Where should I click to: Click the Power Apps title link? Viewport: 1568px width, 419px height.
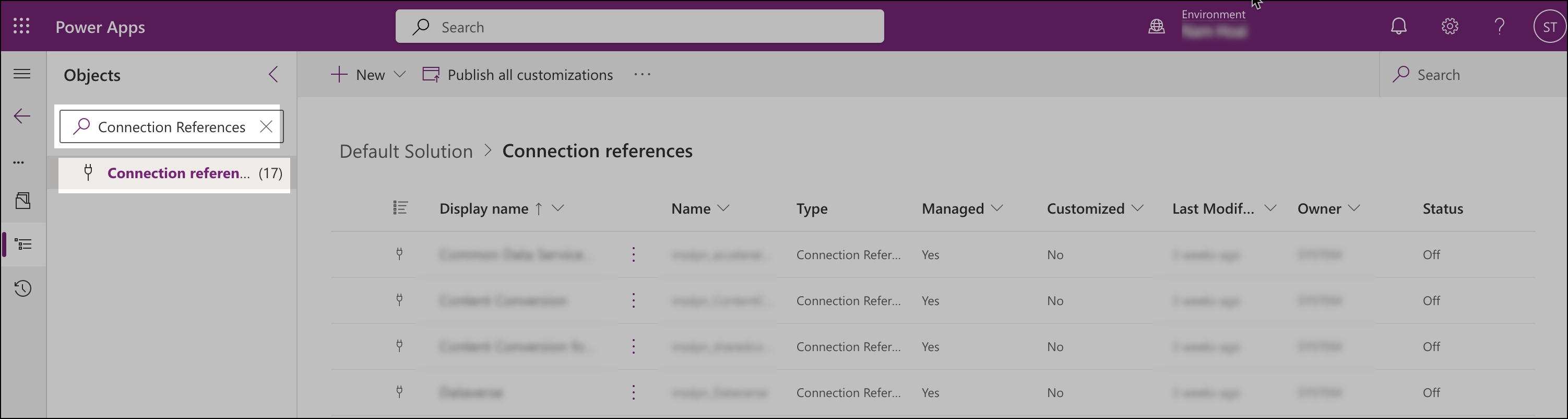point(100,27)
